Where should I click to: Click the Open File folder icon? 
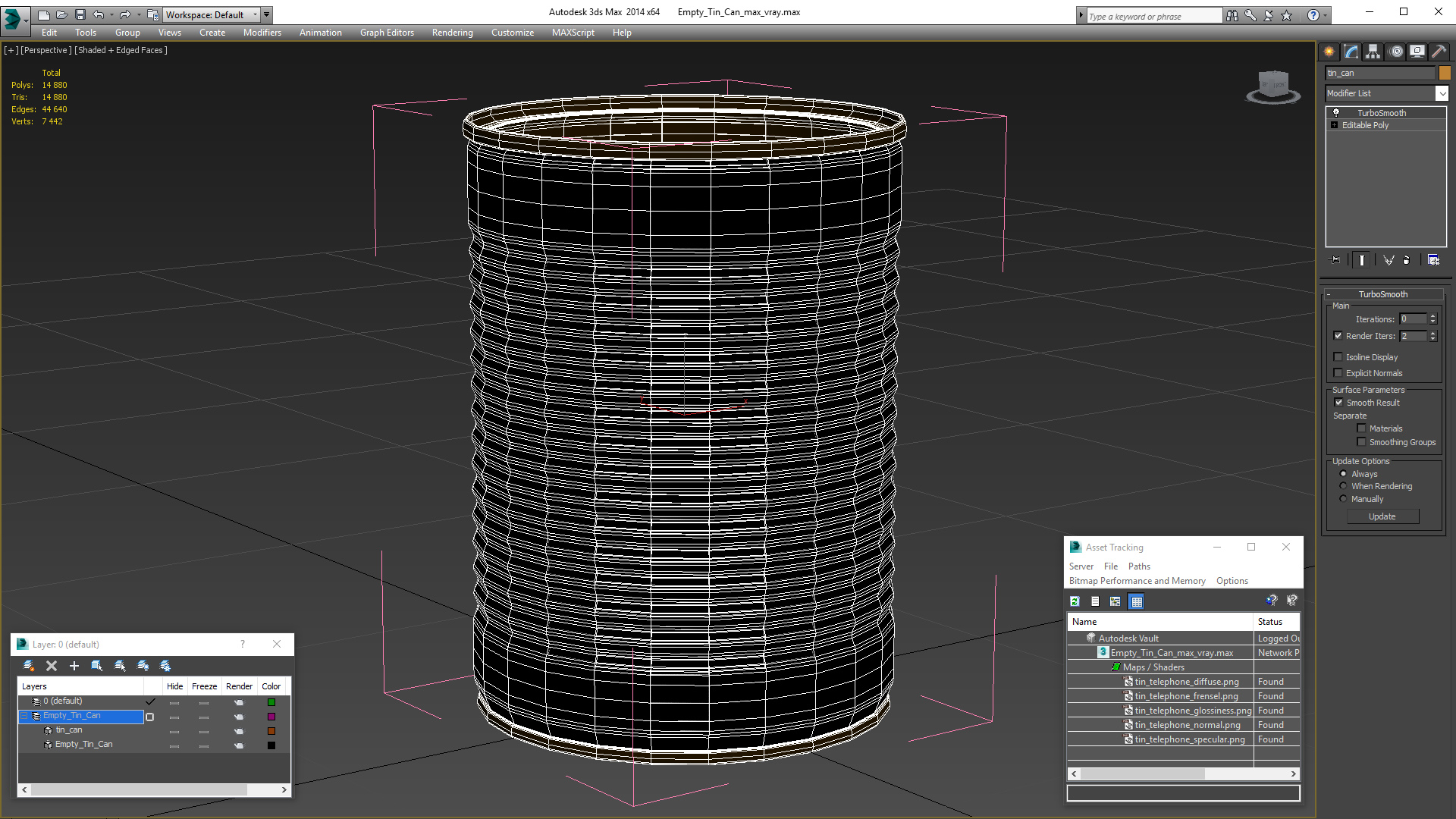[62, 14]
